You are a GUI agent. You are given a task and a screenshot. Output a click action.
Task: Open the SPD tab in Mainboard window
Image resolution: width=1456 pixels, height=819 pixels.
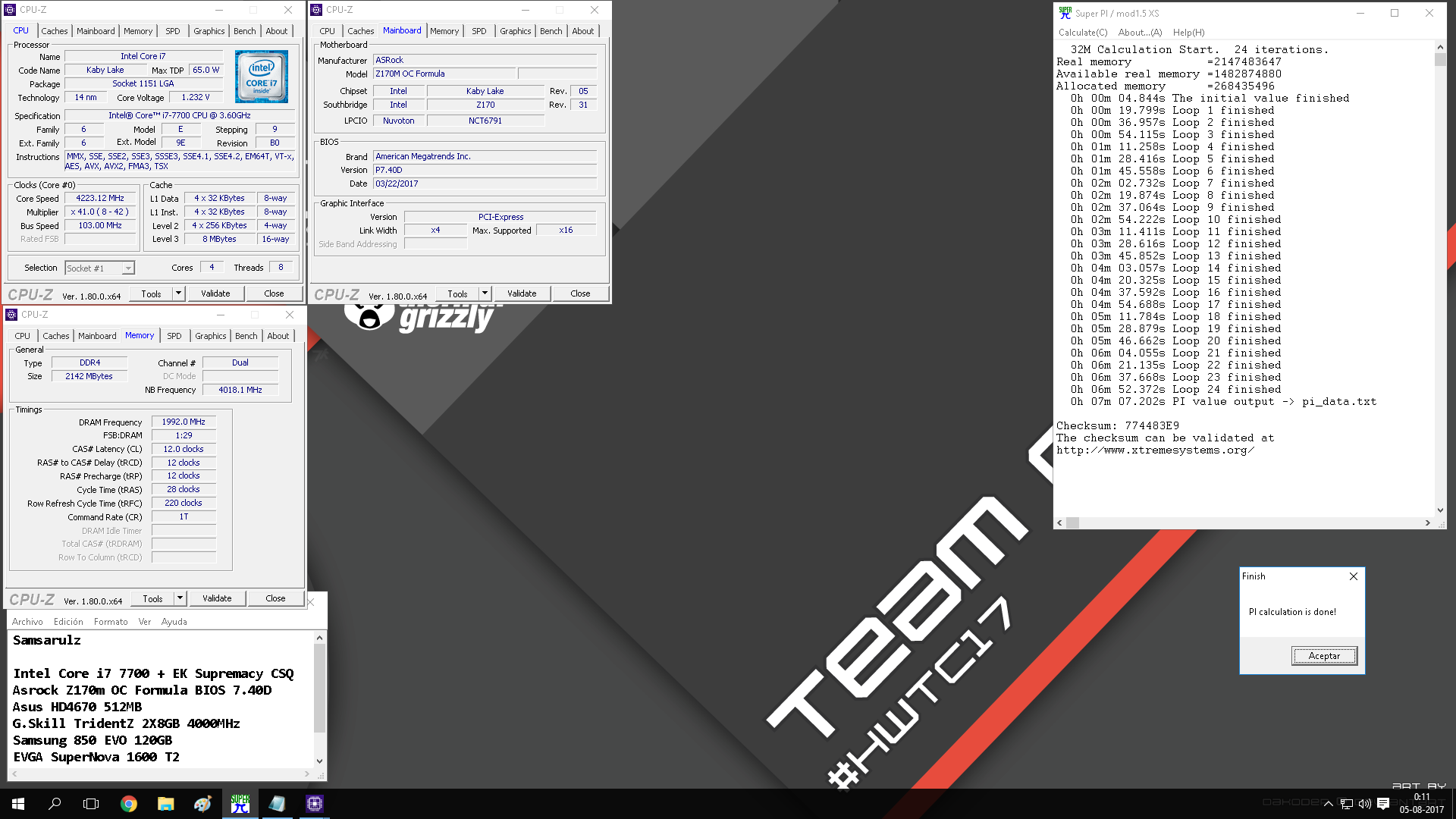[x=479, y=31]
